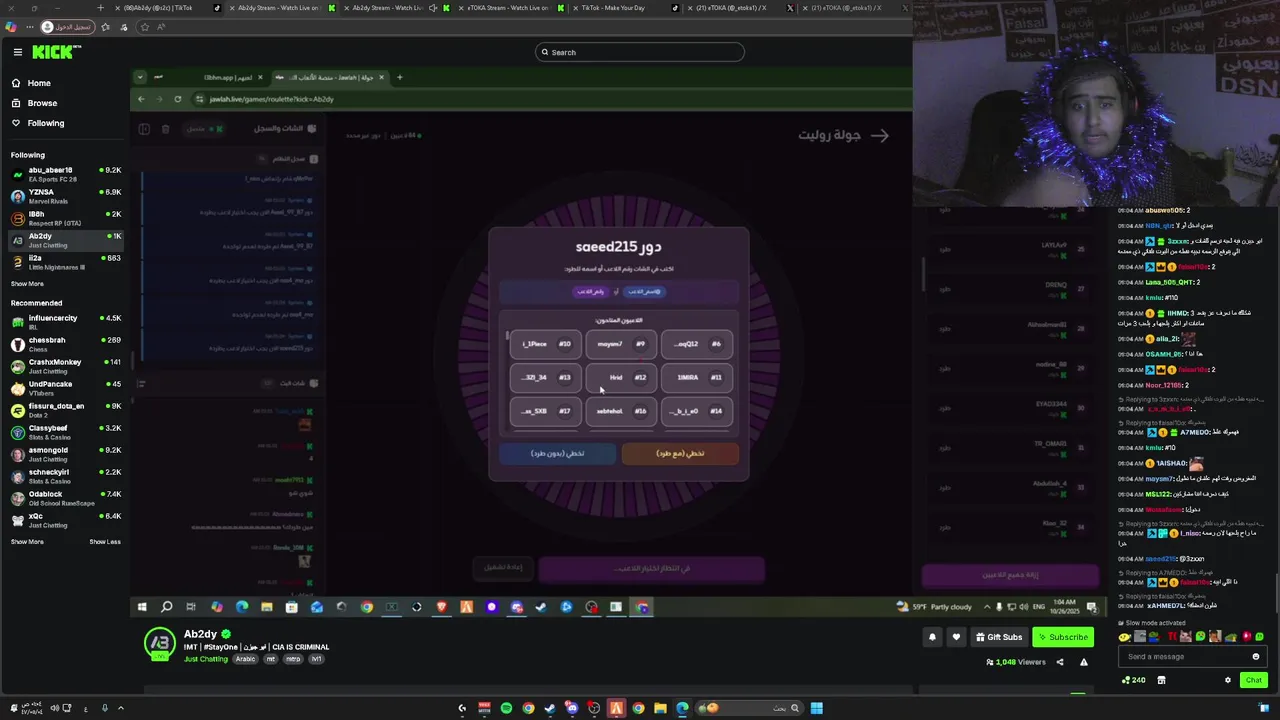Screen dimensions: 1280x720
Task: Mute the Ab2dy Stream tab speaker icon
Action: pyautogui.click(x=433, y=8)
